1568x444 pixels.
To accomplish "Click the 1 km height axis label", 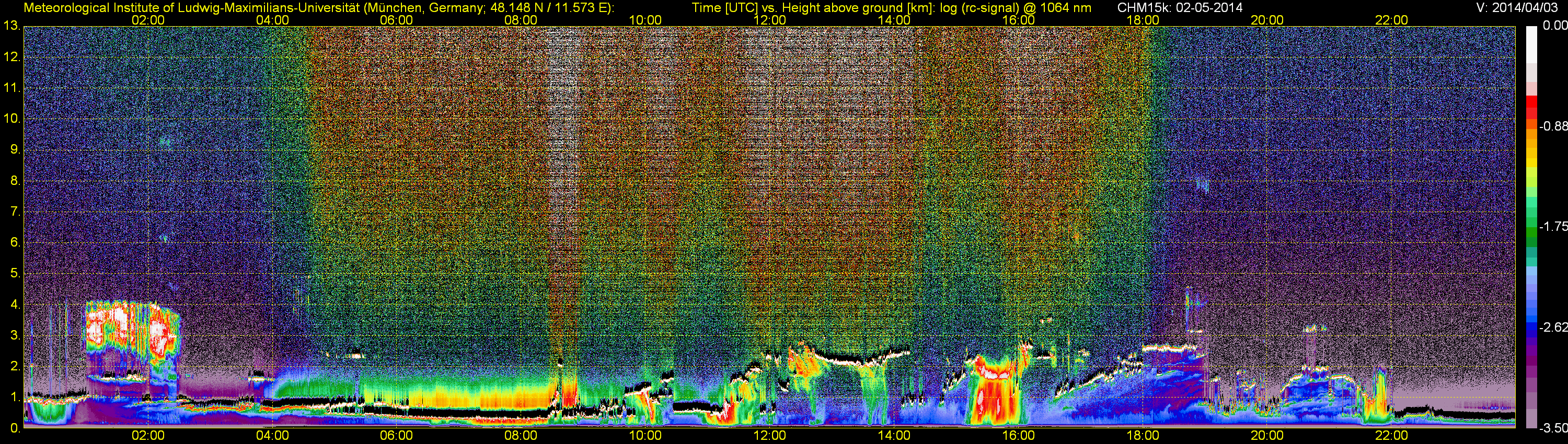I will (x=15, y=397).
